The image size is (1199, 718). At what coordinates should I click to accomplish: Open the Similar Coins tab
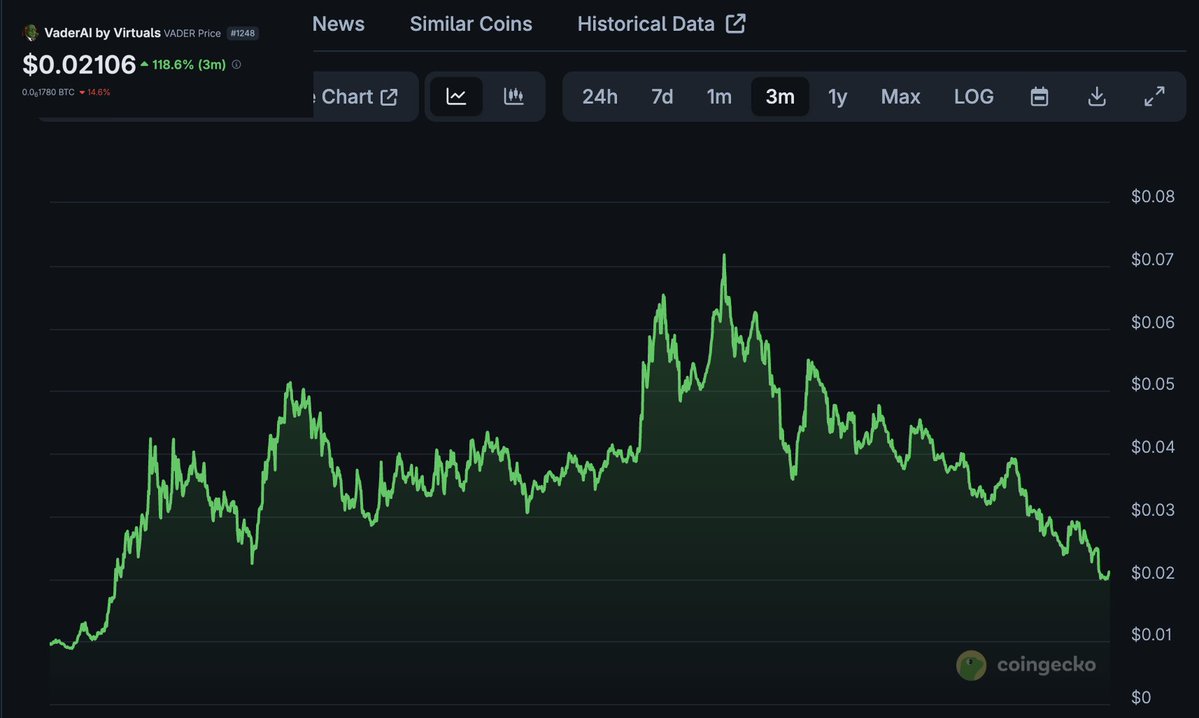pyautogui.click(x=471, y=24)
